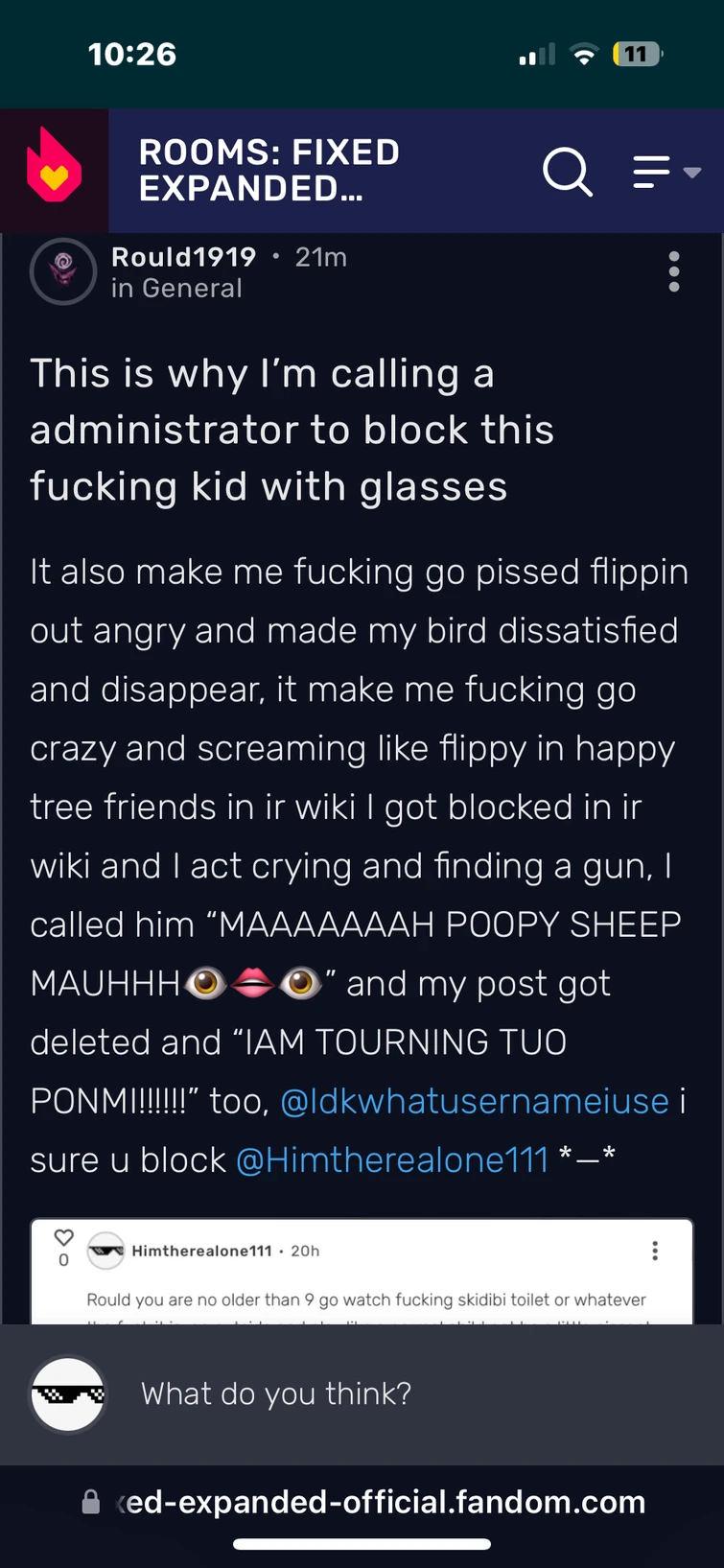Viewport: 724px width, 1568px height.
Task: Open the search magnifier icon
Action: tap(568, 172)
